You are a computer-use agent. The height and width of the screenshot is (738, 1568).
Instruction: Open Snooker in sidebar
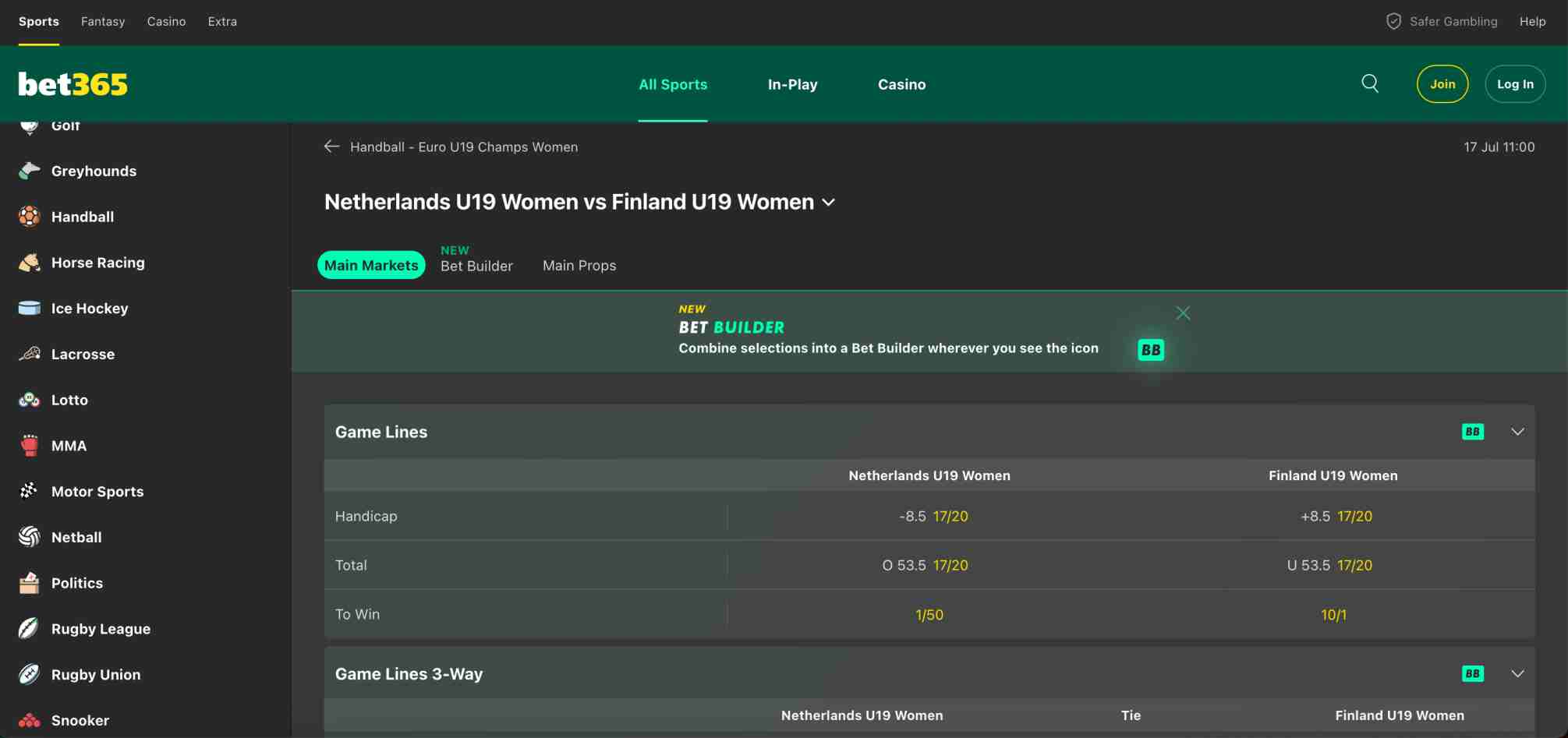coord(80,720)
